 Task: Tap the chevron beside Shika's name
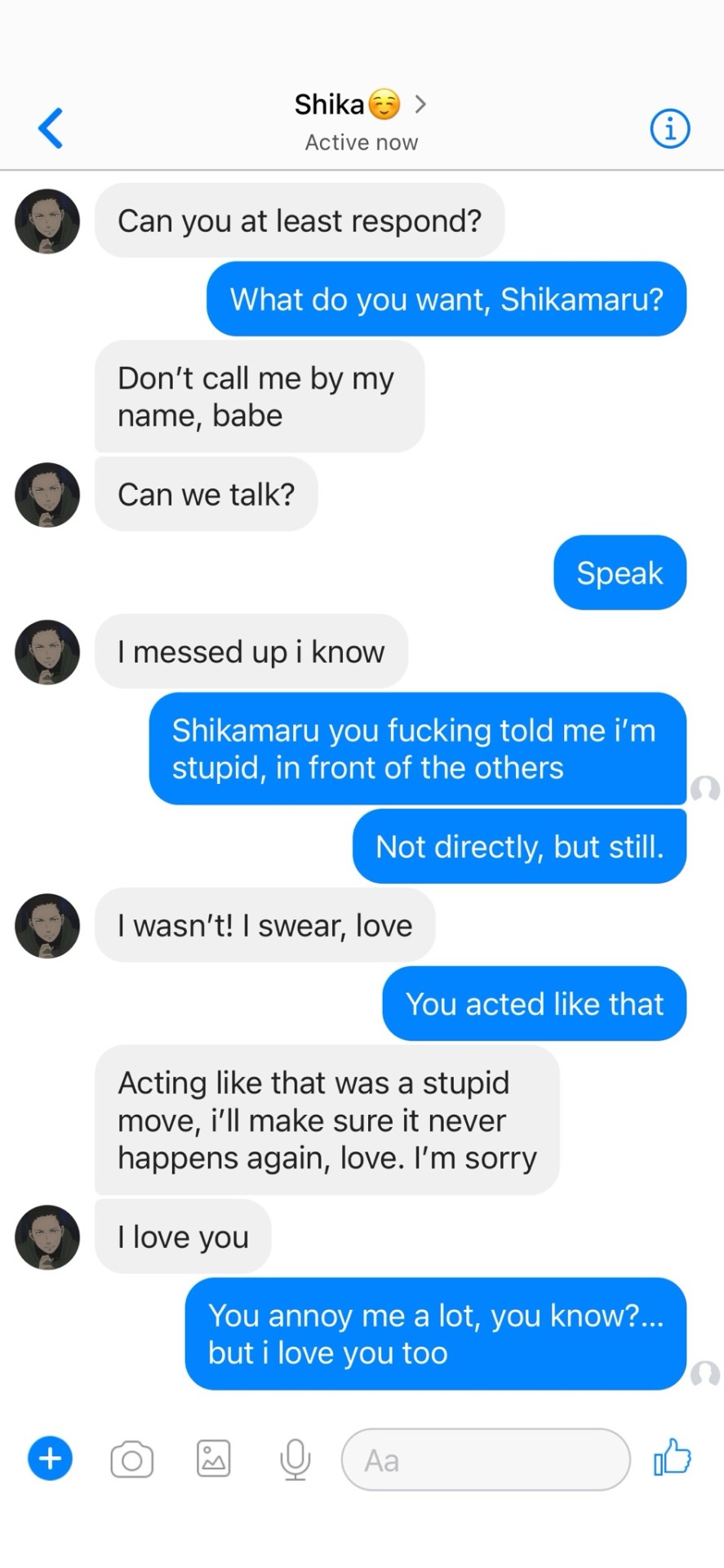click(420, 104)
